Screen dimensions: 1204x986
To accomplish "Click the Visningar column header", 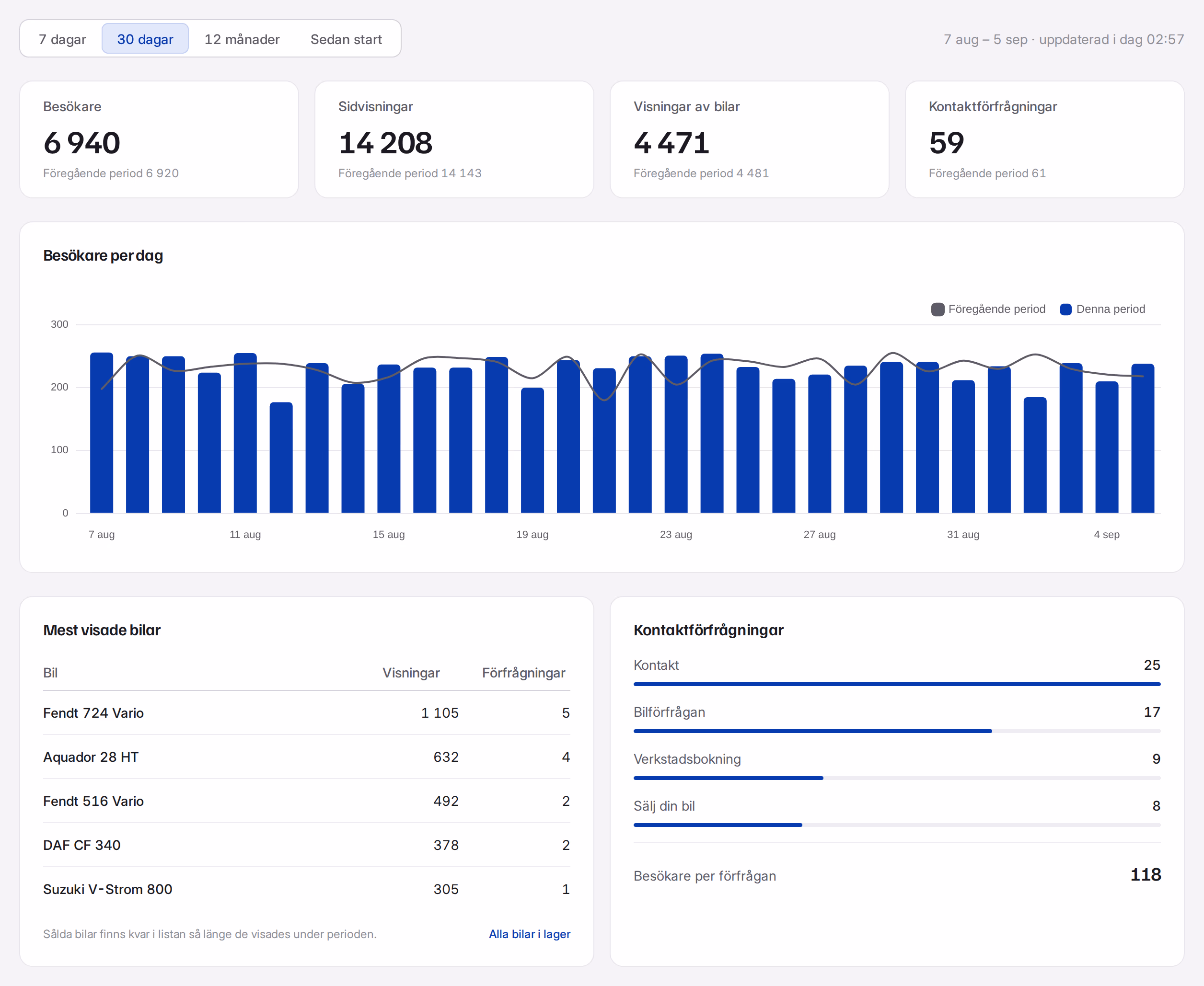I will pos(411,673).
